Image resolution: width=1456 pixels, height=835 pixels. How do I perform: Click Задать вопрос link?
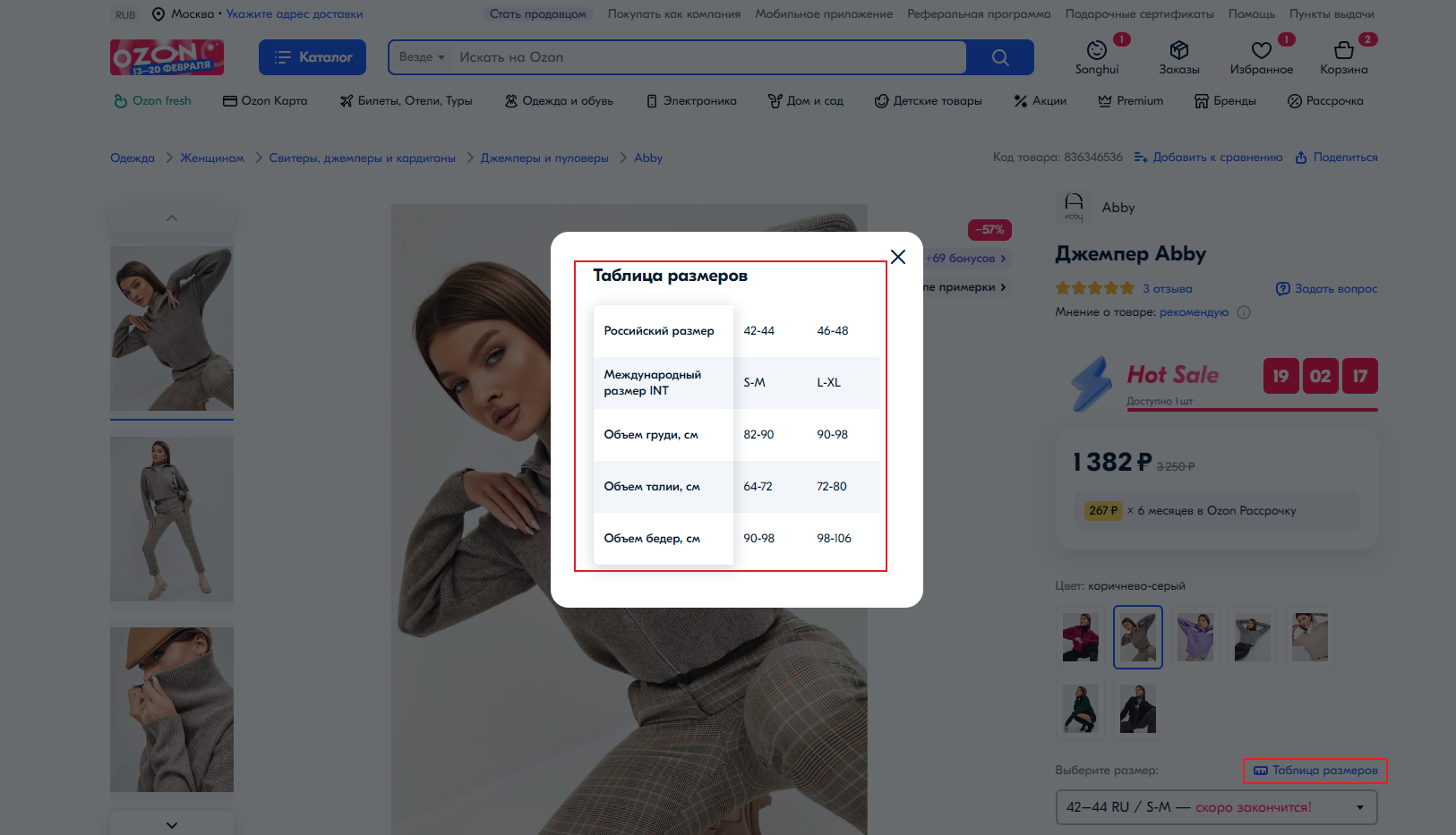[x=1326, y=289]
